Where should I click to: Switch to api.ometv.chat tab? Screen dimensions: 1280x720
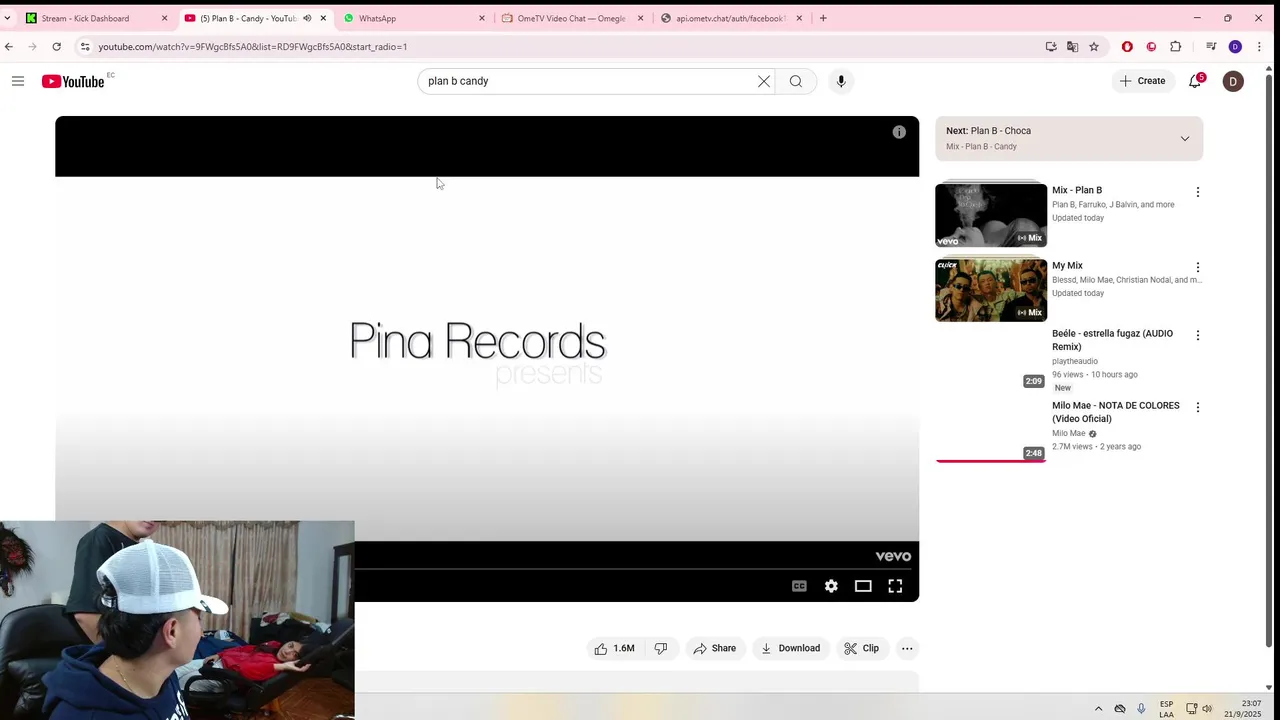point(730,18)
